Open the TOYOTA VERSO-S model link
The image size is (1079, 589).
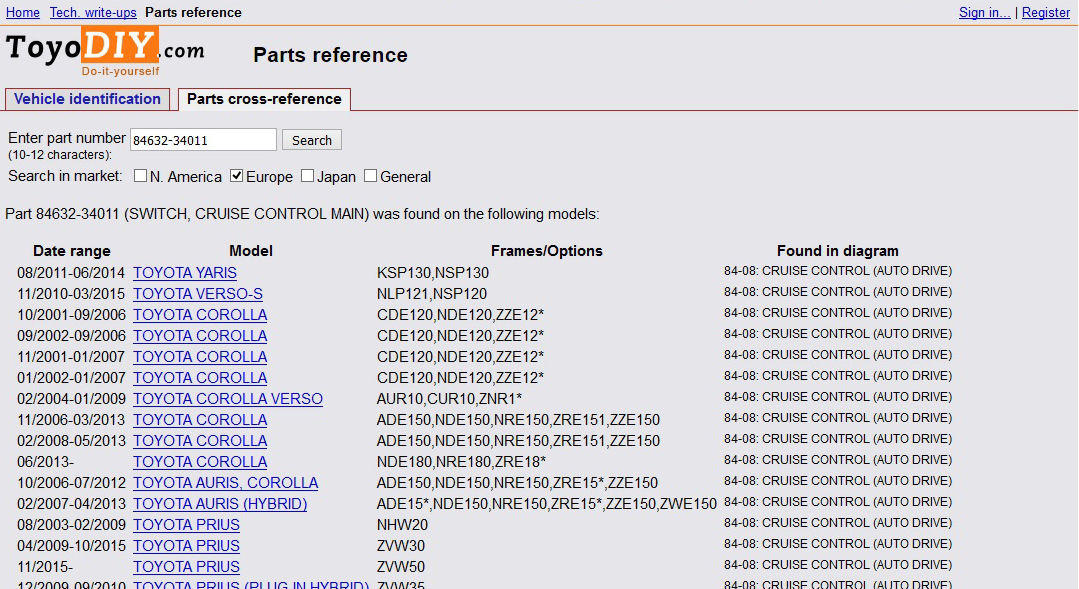[198, 294]
